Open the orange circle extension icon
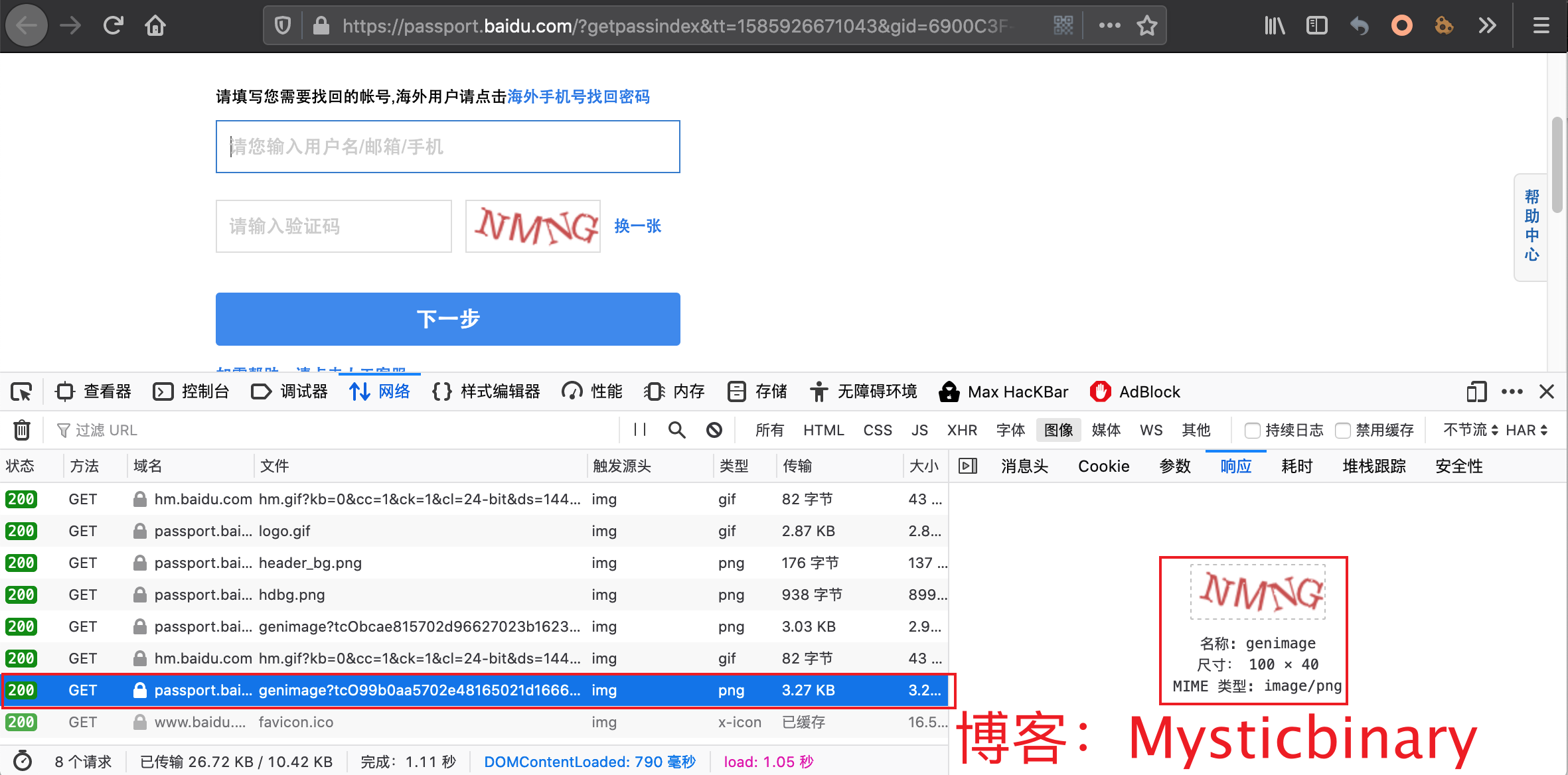Screen dimensions: 1568x775 point(1402,26)
